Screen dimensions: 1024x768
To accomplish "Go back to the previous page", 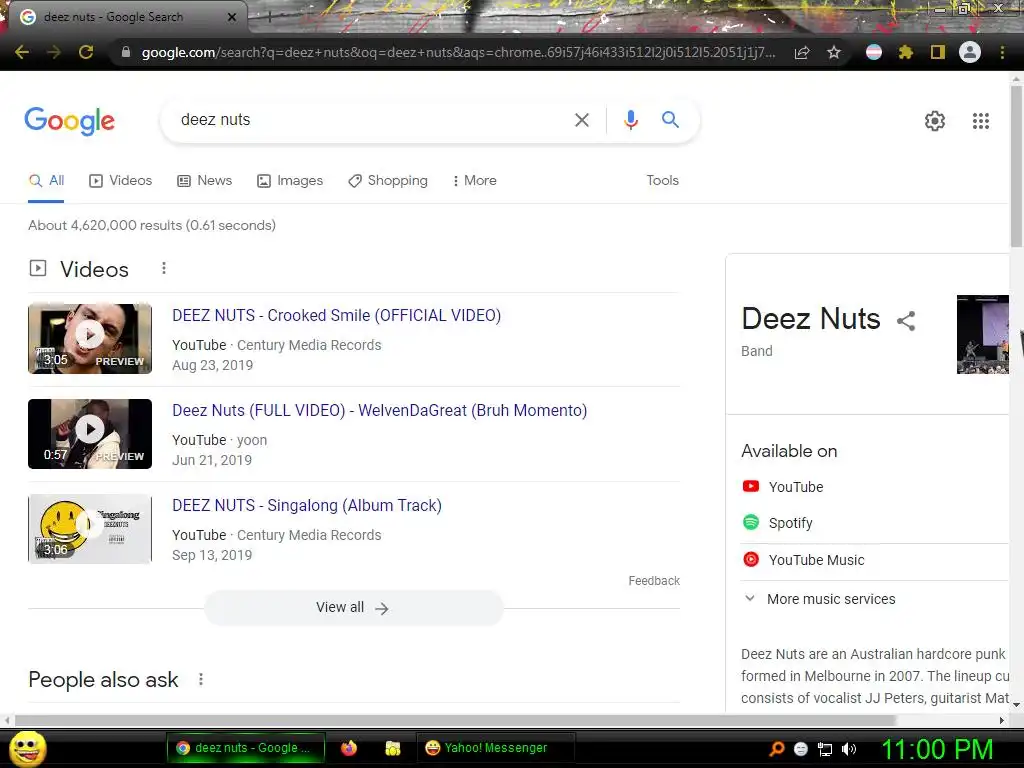I will [x=22, y=52].
